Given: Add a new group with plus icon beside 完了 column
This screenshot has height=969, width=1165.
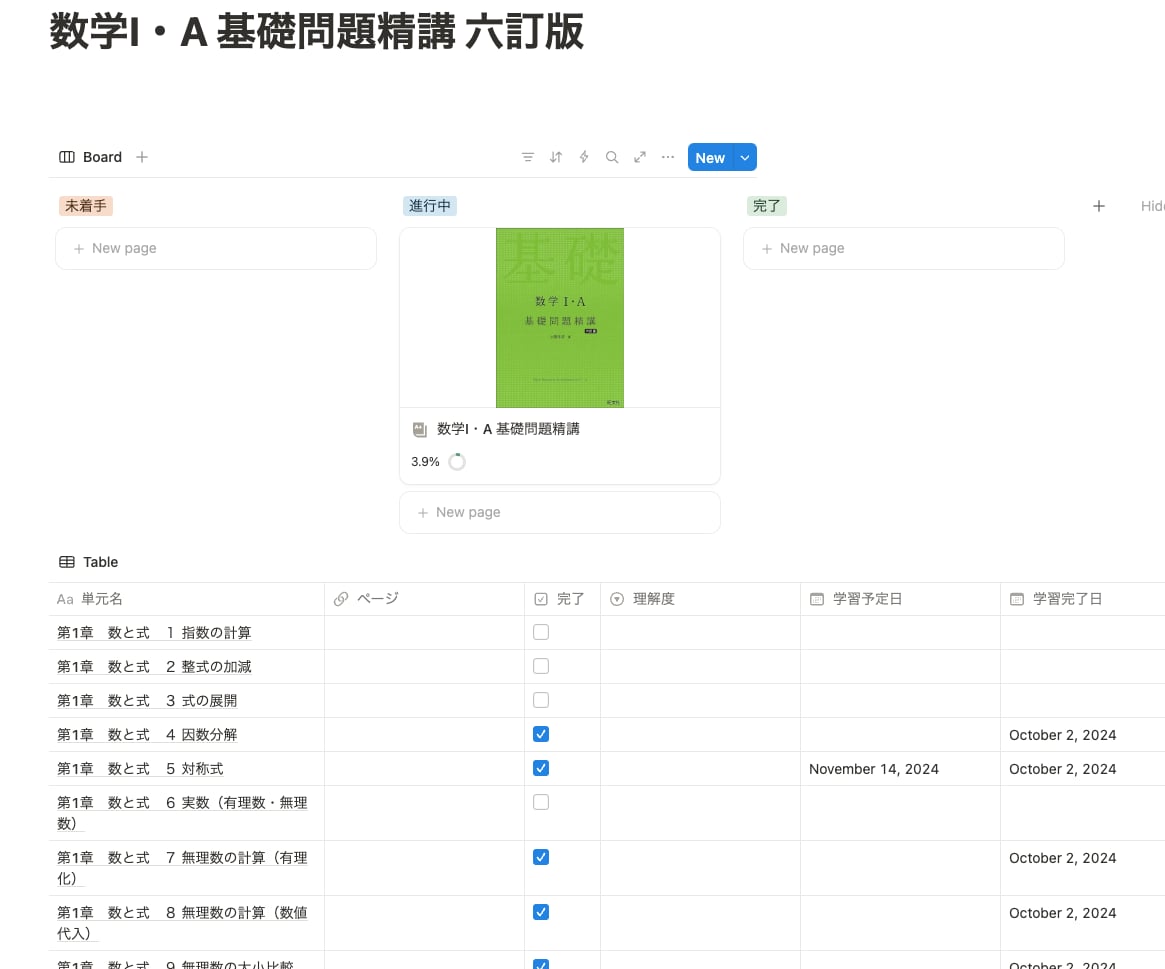Looking at the screenshot, I should [1098, 206].
